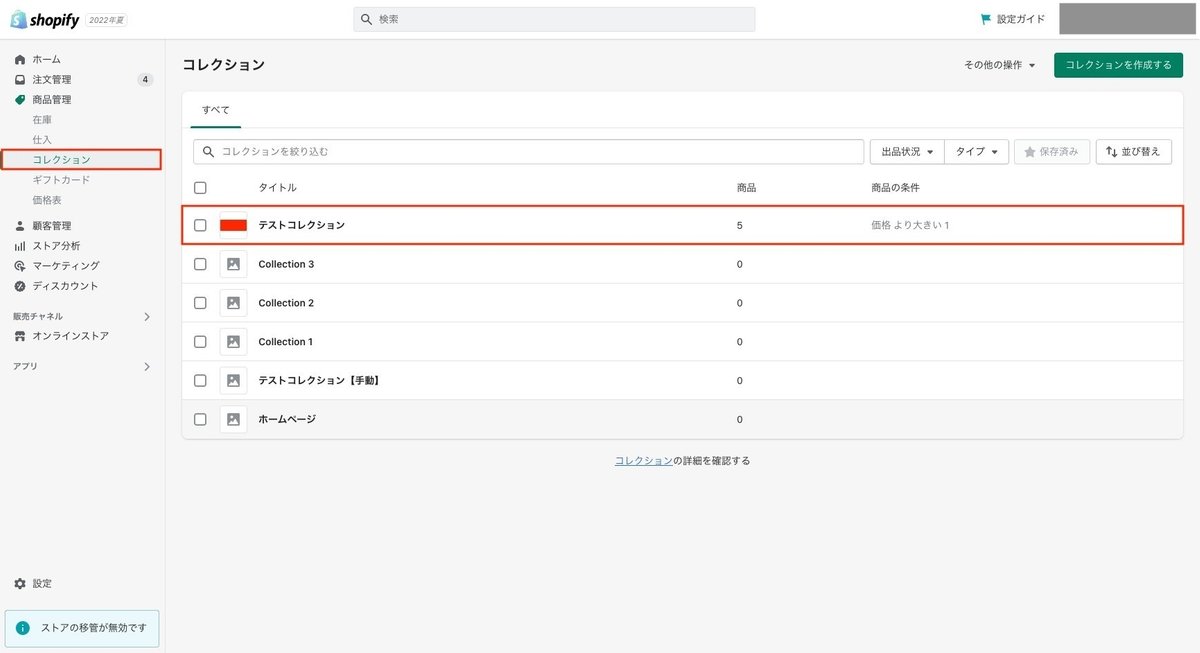Open the タイプ filter dropdown
The width and height of the screenshot is (1200, 653).
pos(976,152)
